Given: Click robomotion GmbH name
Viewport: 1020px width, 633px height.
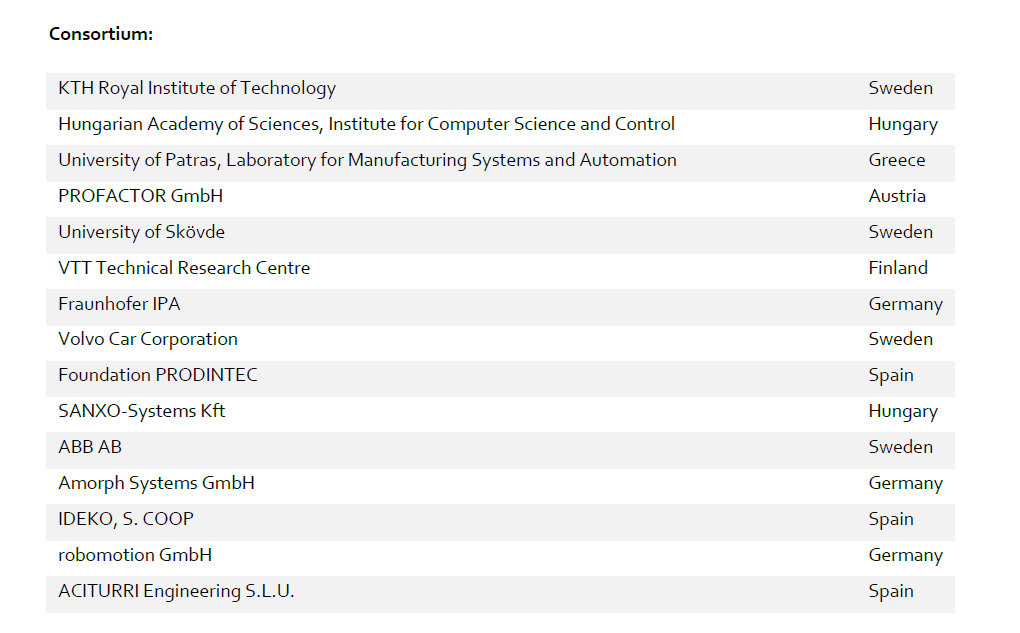Looking at the screenshot, I should click(135, 555).
